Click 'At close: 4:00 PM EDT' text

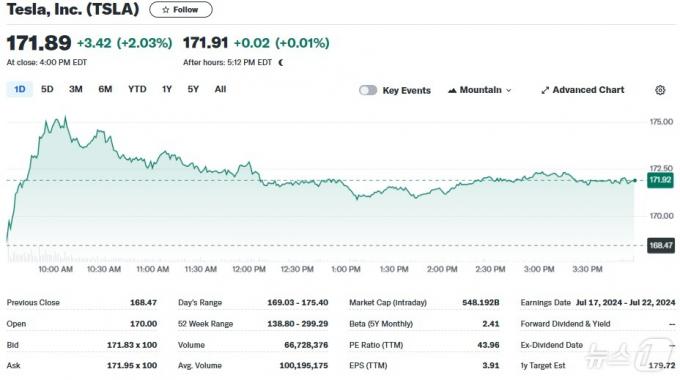point(46,62)
